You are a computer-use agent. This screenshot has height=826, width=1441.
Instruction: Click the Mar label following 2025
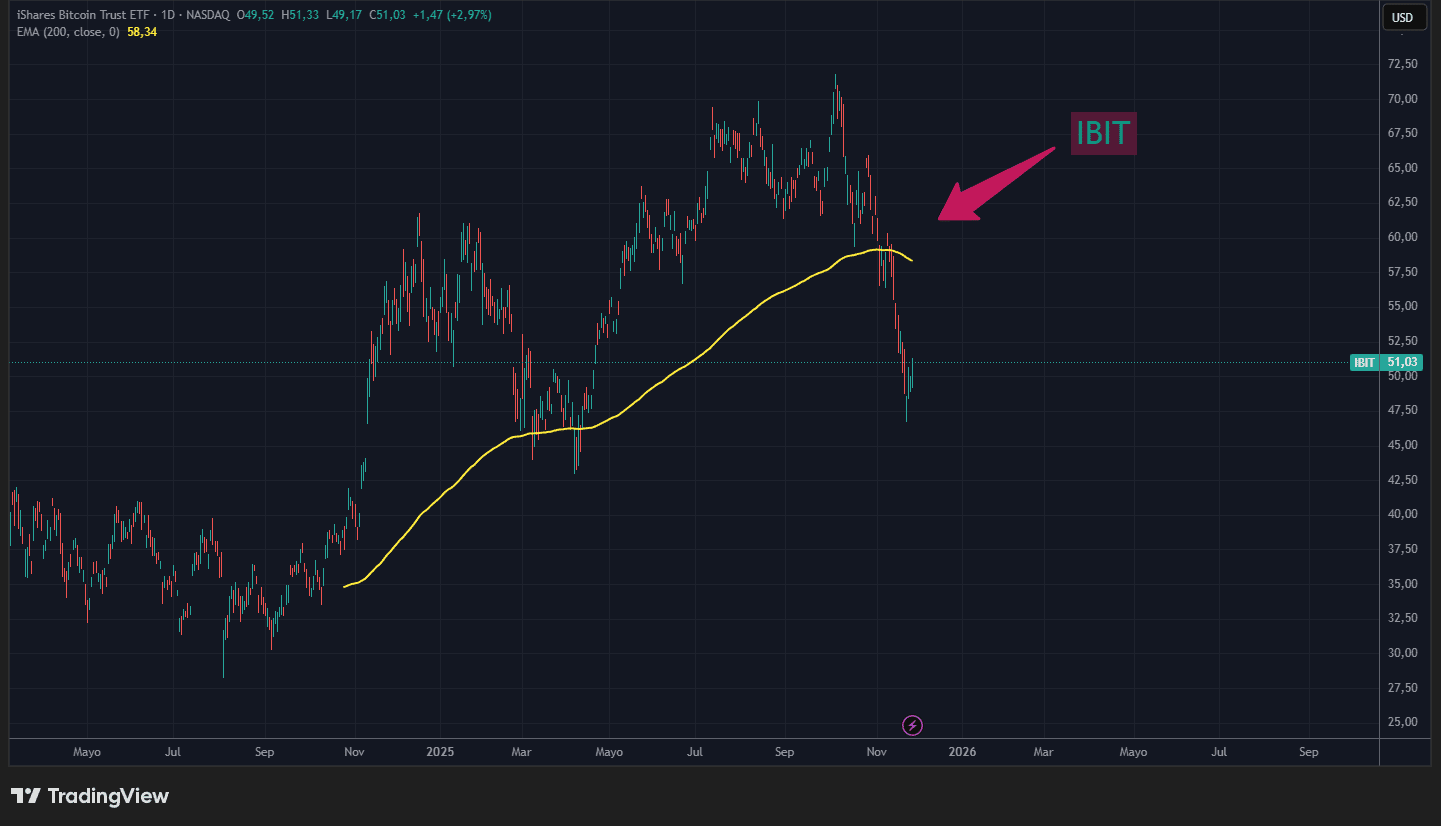(520, 752)
